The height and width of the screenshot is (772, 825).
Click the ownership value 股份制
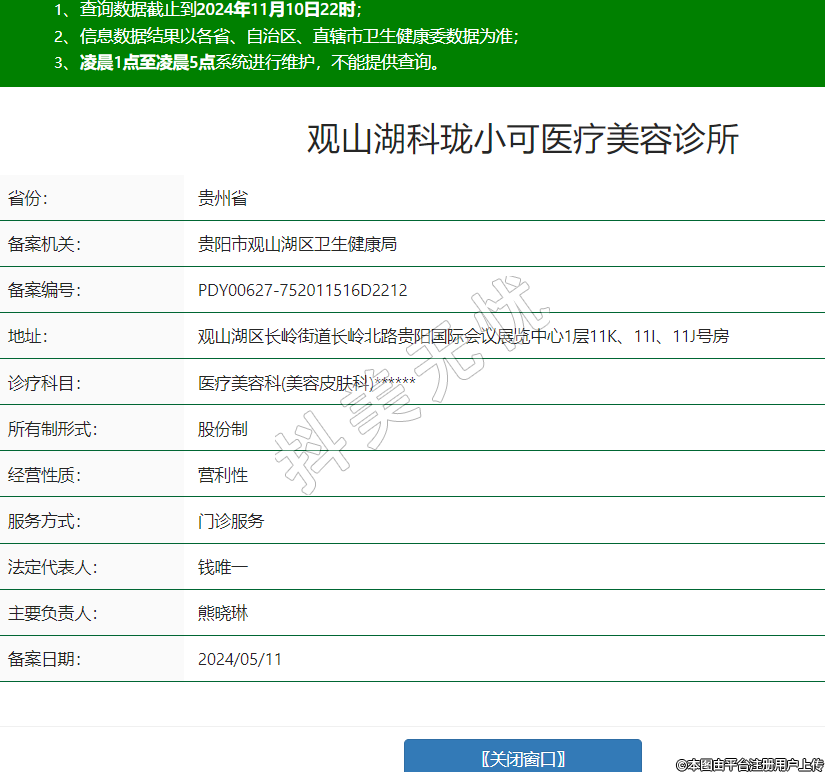(x=222, y=429)
